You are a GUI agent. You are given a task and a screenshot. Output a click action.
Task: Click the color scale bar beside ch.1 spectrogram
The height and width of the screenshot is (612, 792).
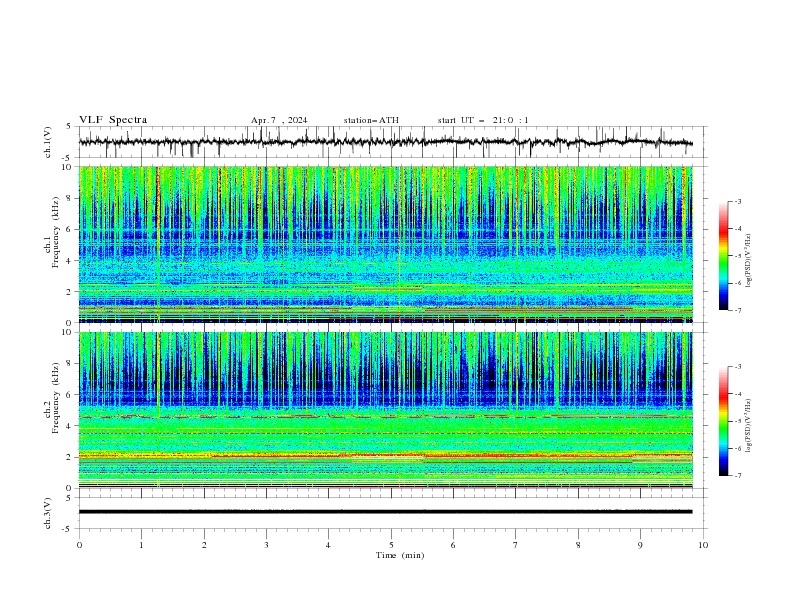[724, 256]
